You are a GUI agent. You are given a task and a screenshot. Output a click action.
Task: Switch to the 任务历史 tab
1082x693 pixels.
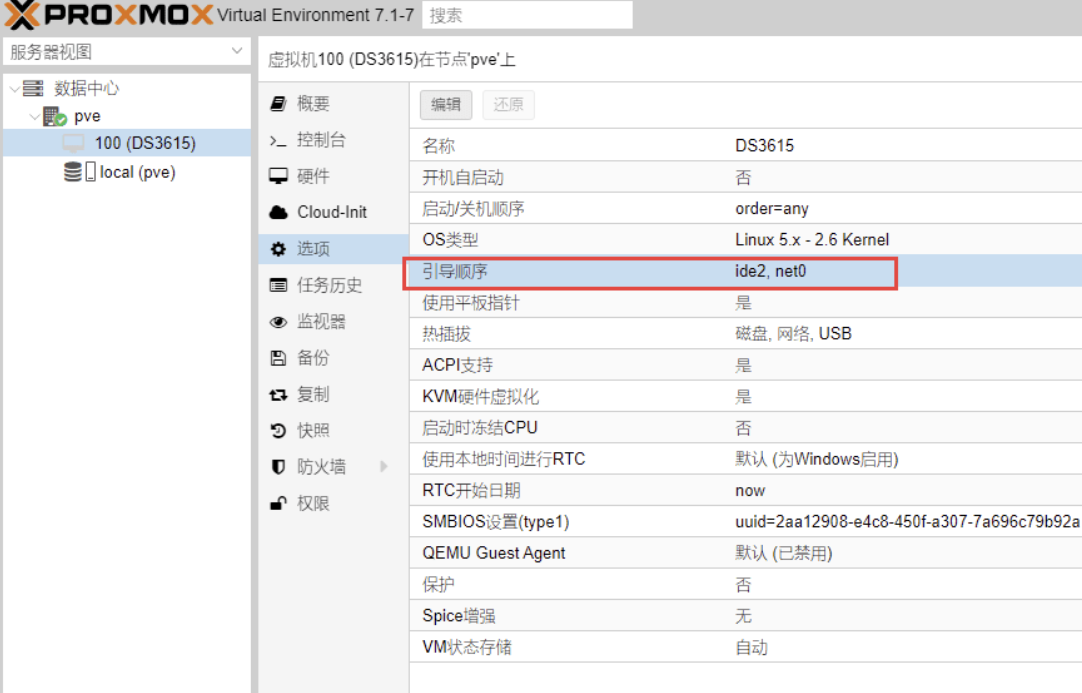pos(329,286)
